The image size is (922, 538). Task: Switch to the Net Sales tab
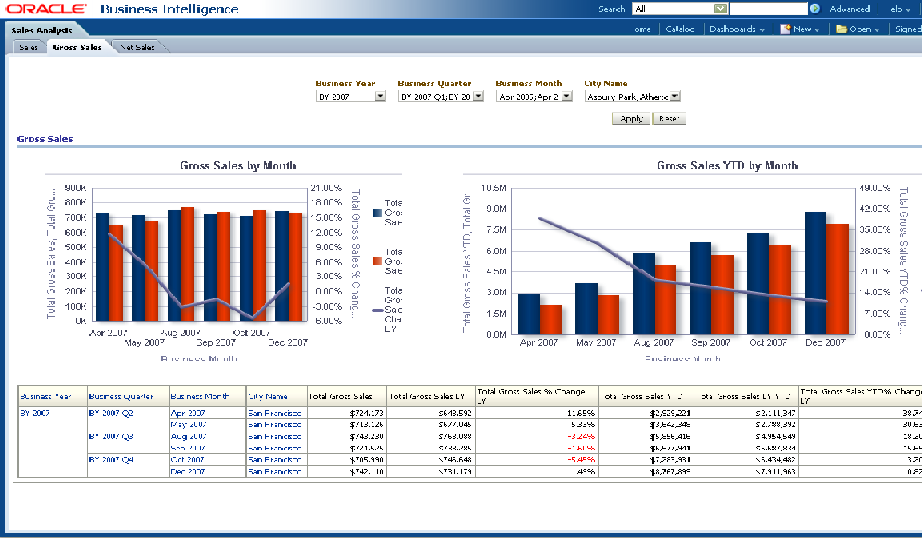click(137, 47)
